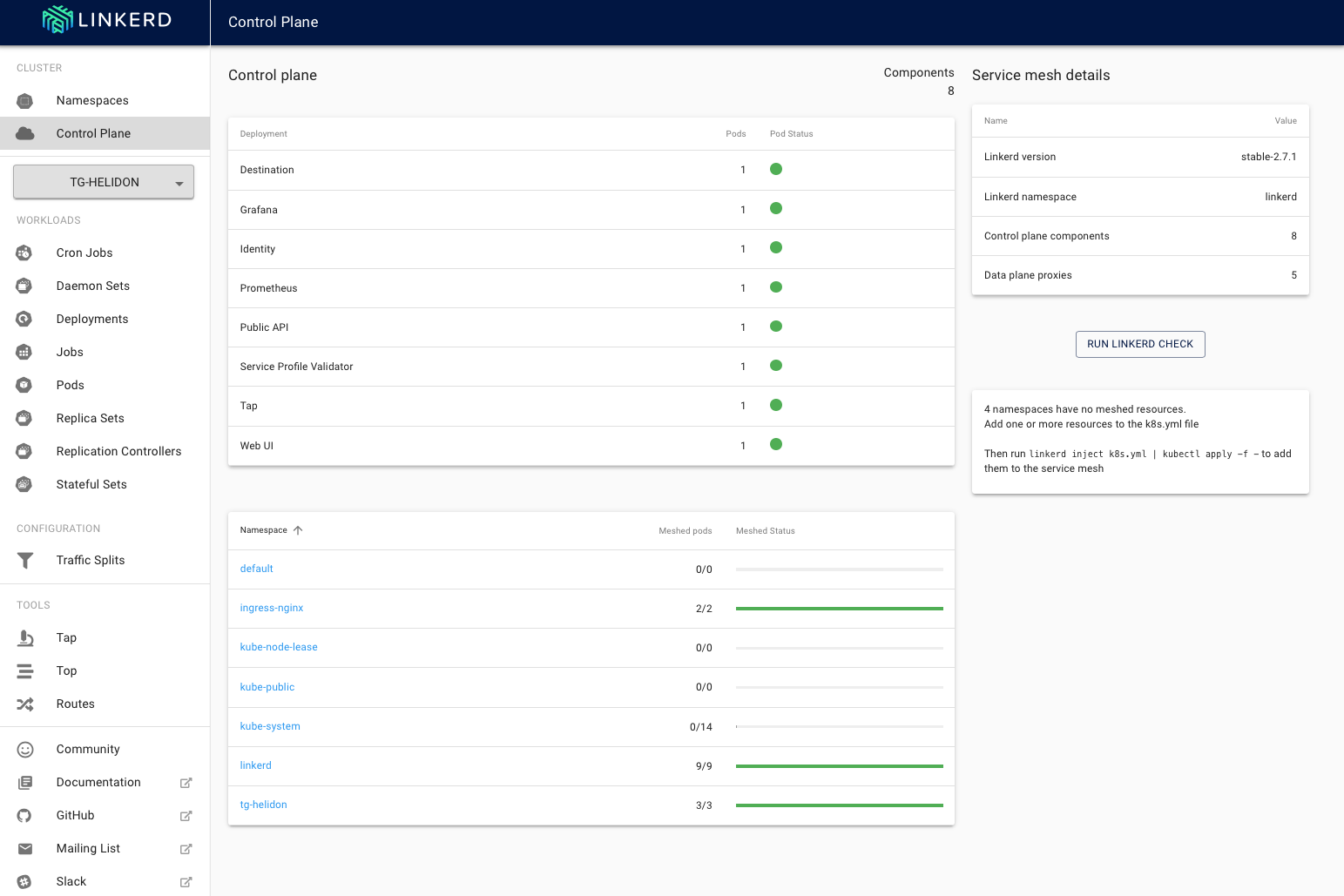Click the Deployments icon
Screen dimensions: 1344x896
point(24,319)
